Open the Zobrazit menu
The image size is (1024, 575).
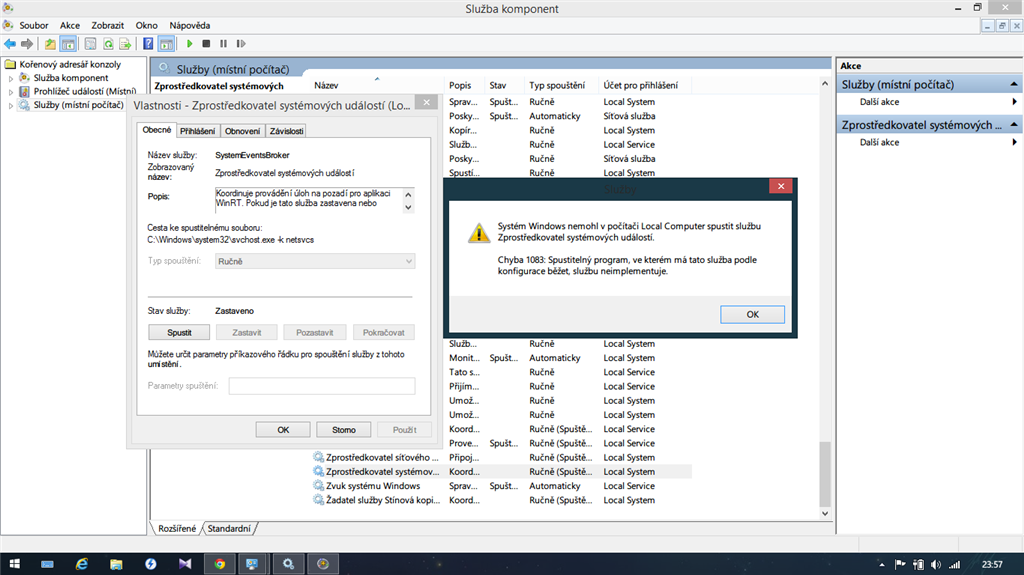click(x=107, y=25)
